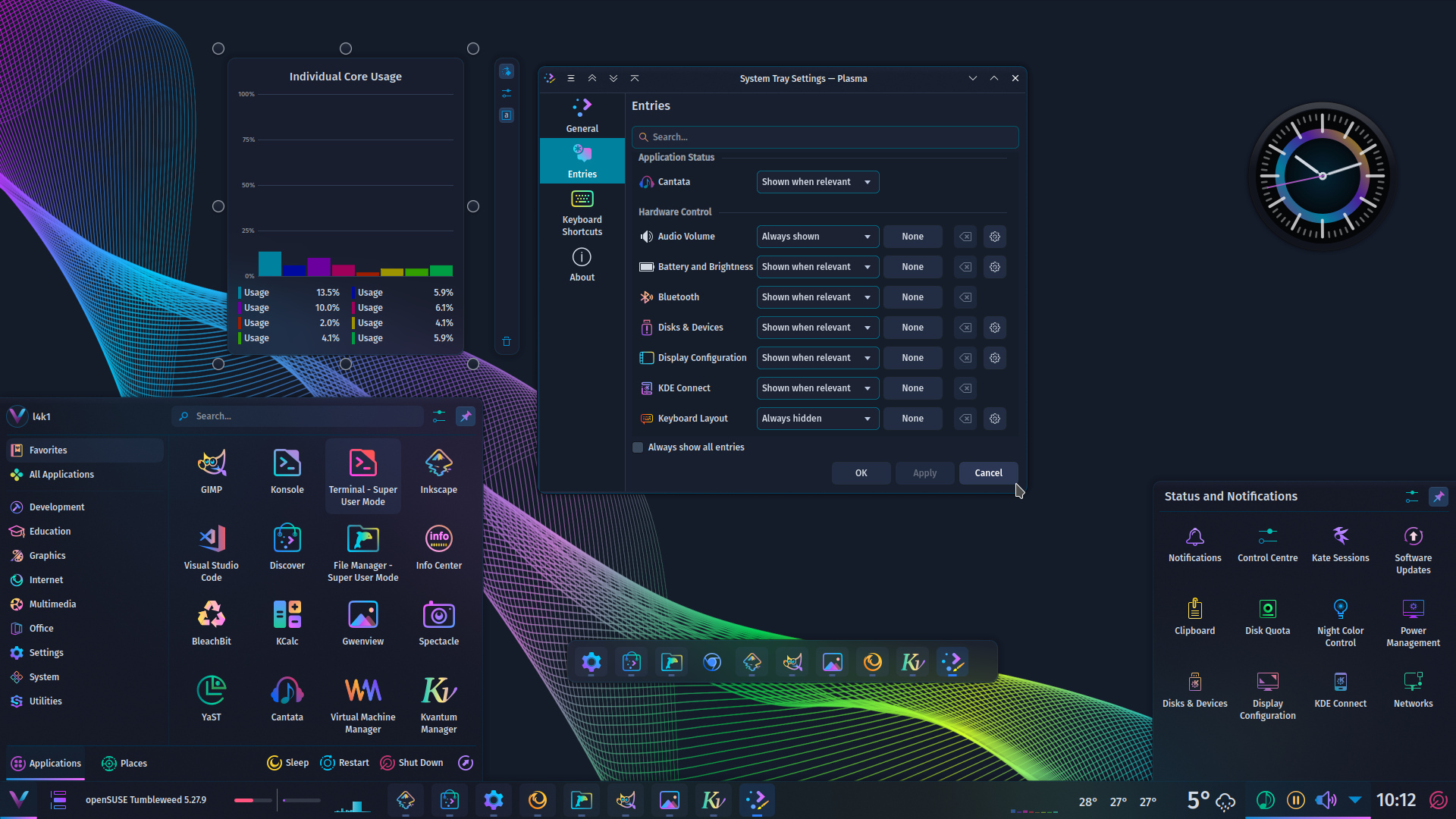The image size is (1456, 819).
Task: Open Power Management tray entry
Action: [1414, 623]
